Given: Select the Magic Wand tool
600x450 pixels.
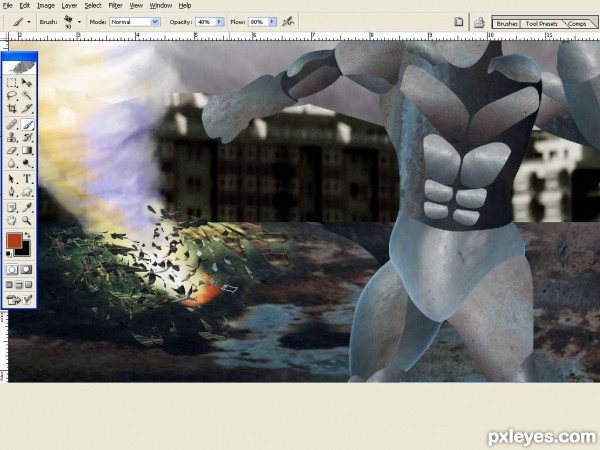Looking at the screenshot, I should (26, 95).
